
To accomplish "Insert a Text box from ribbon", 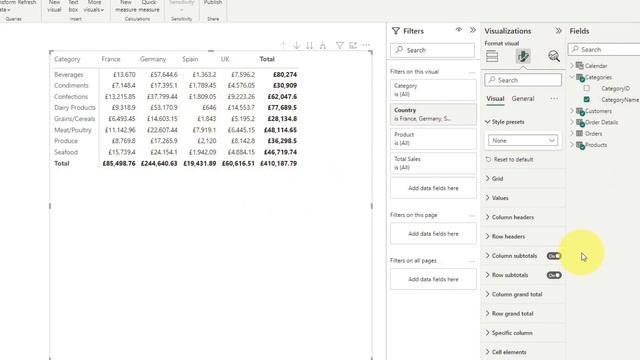I will pos(73,6).
